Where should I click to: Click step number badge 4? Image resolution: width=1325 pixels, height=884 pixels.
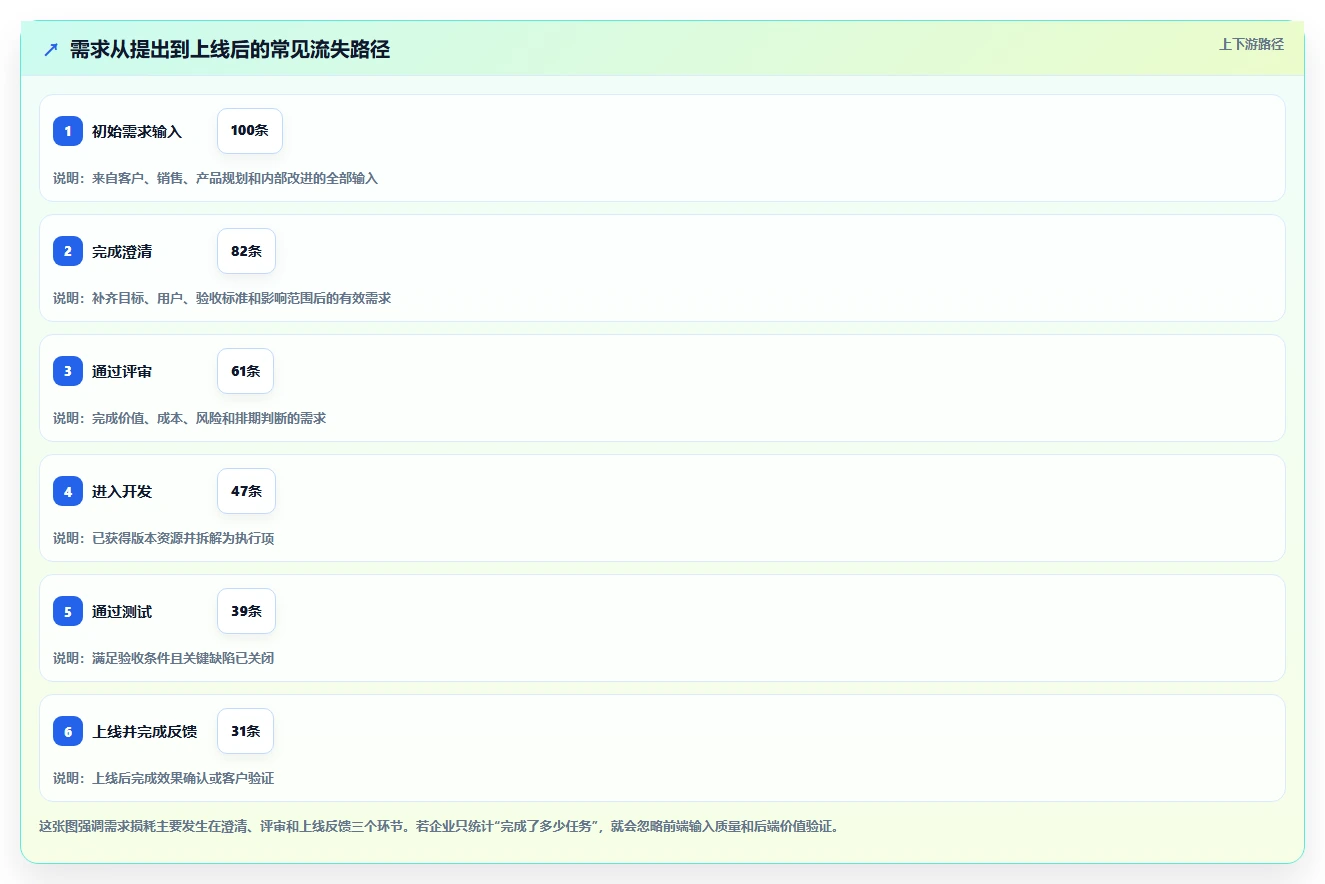pyautogui.click(x=68, y=491)
